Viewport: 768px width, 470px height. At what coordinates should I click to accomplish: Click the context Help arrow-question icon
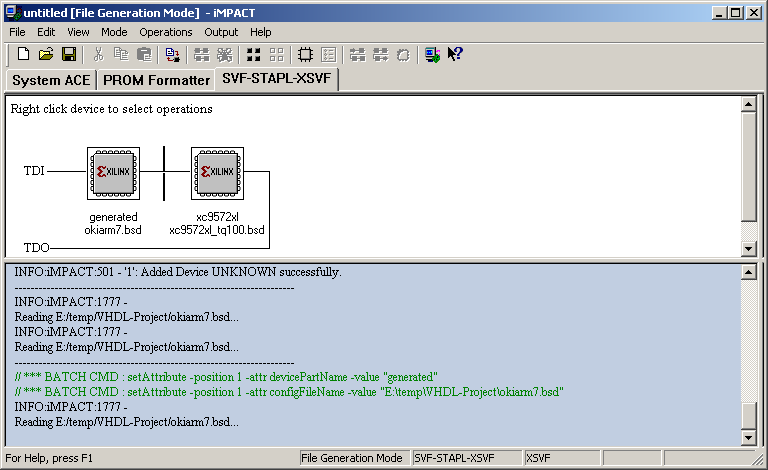click(455, 54)
